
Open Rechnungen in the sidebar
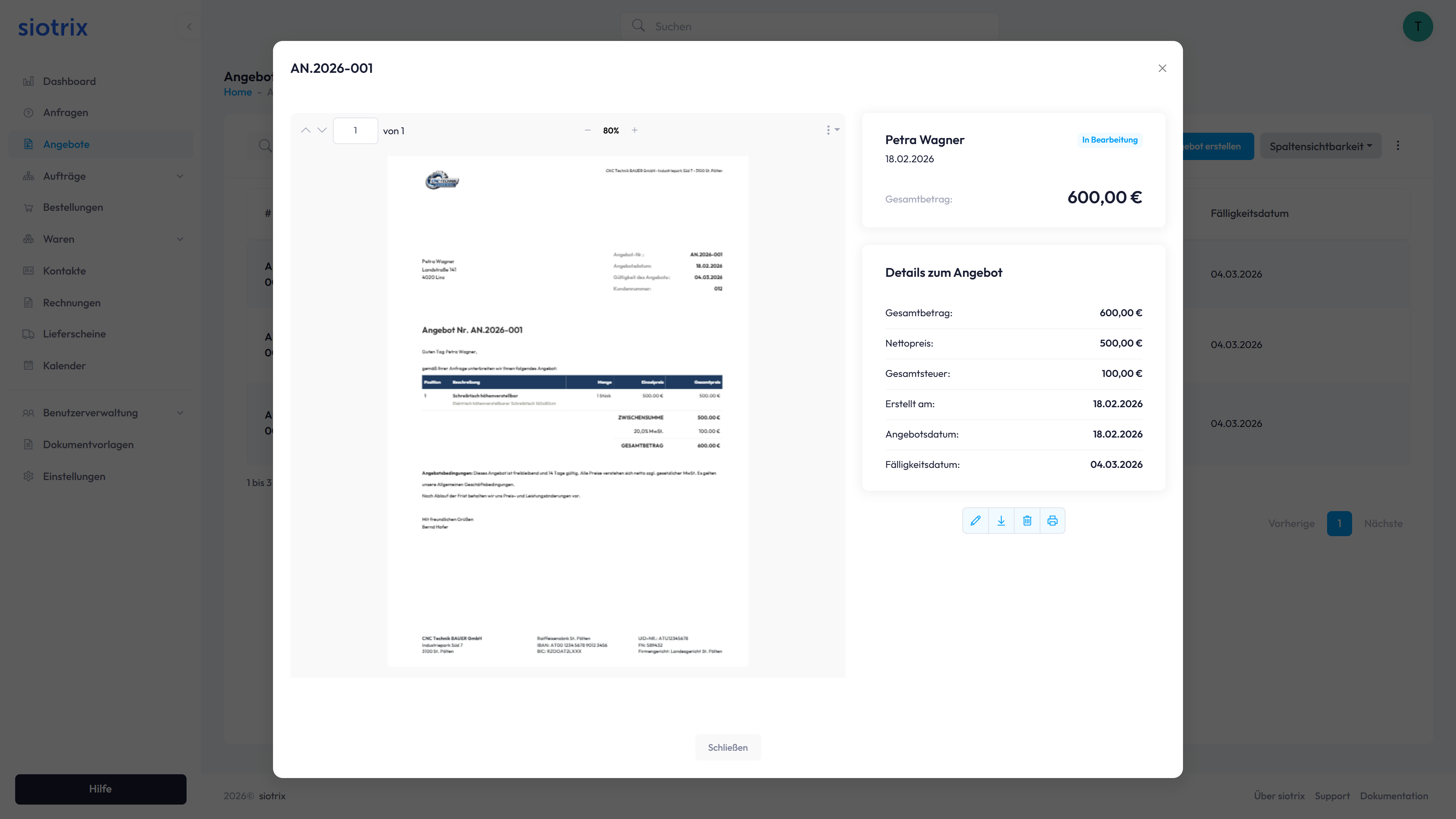click(72, 303)
